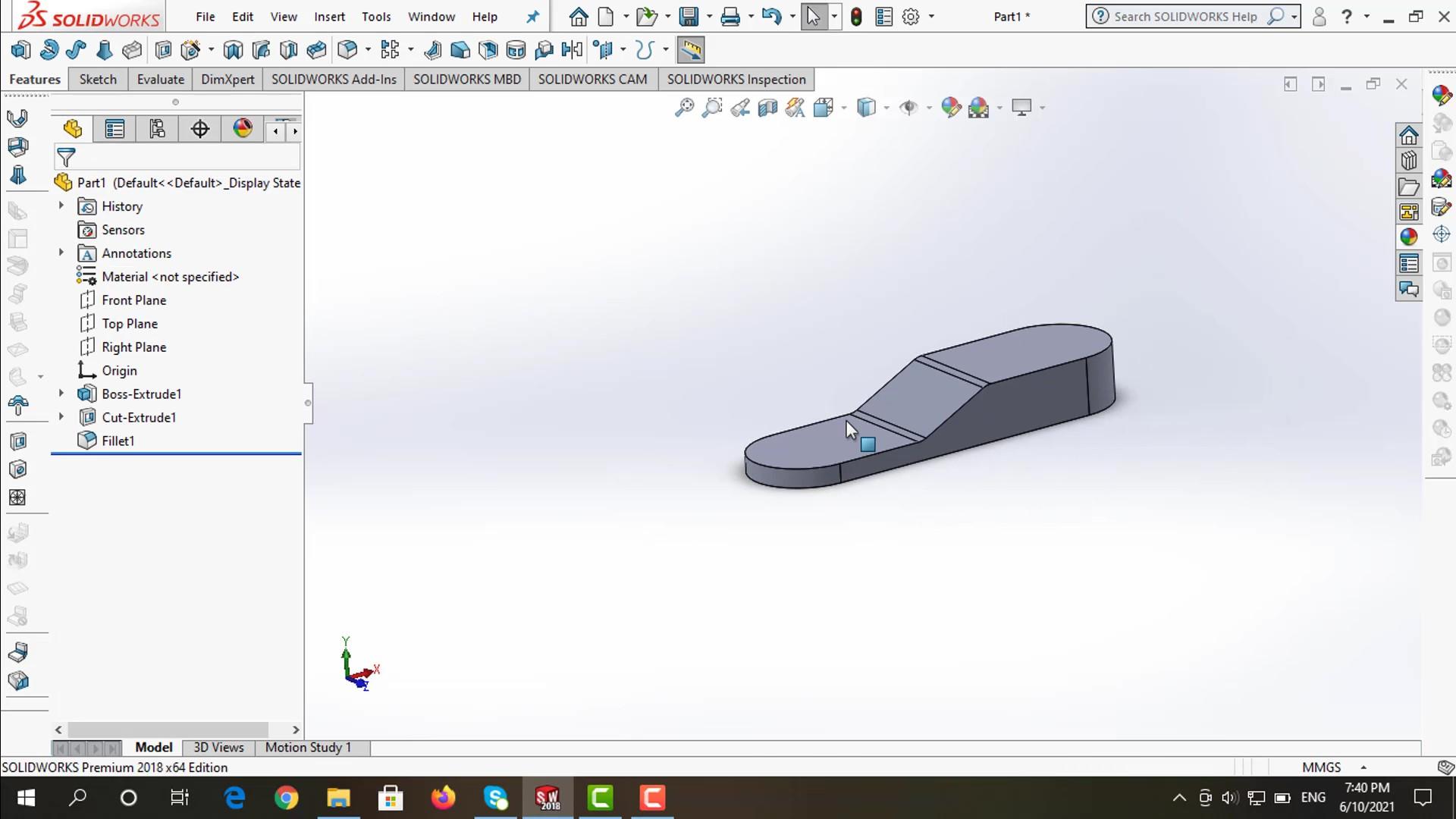
Task: Open the MMGS unit system dropdown
Action: 1363,767
